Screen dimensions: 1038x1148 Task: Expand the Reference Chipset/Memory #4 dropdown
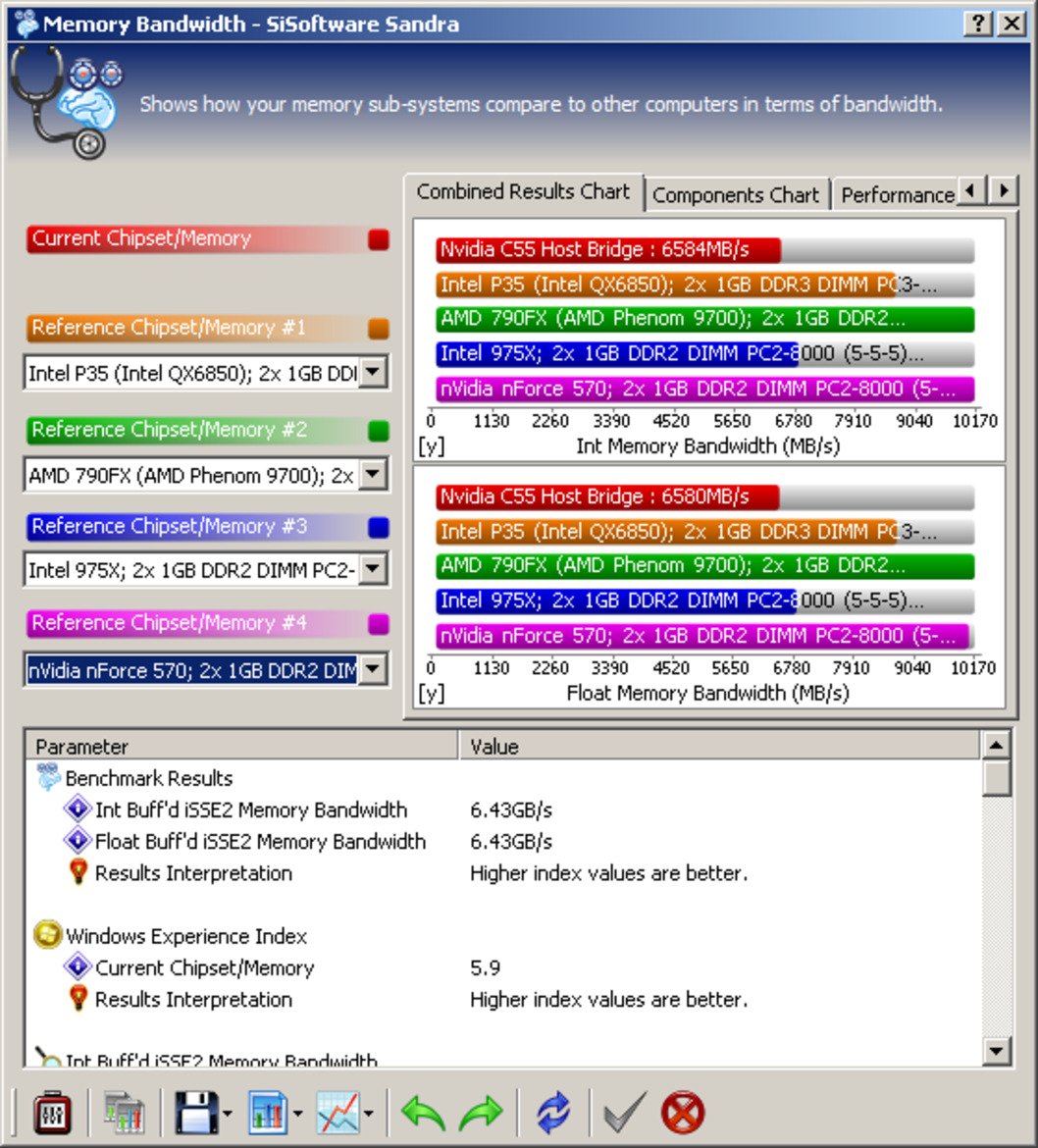(x=373, y=668)
